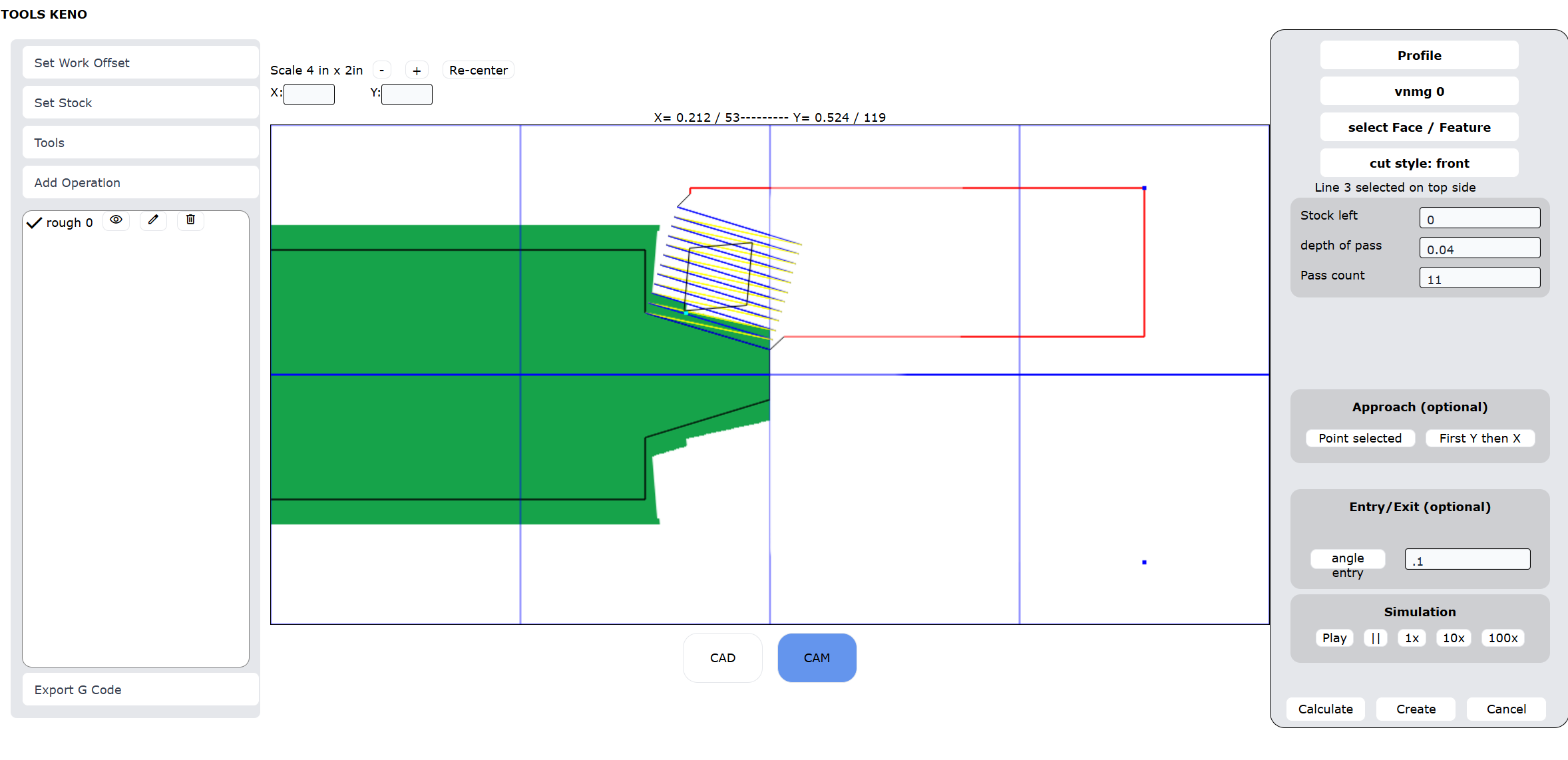Viewport: 1568px width, 760px height.
Task: Change the First Y then X approach order
Action: click(1479, 438)
